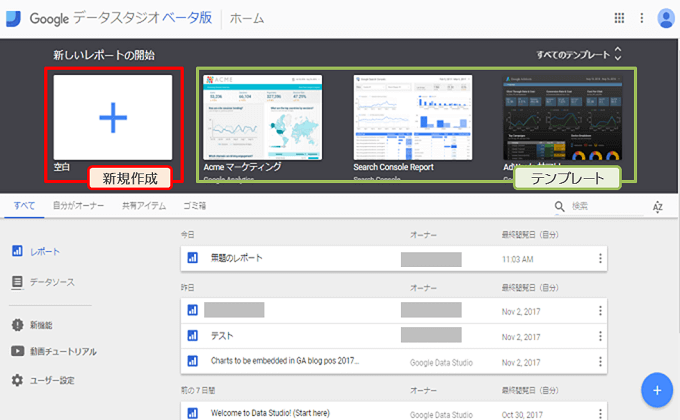Click report icon beside Charts to be embedded
This screenshot has height=420, width=680.
(x=193, y=361)
